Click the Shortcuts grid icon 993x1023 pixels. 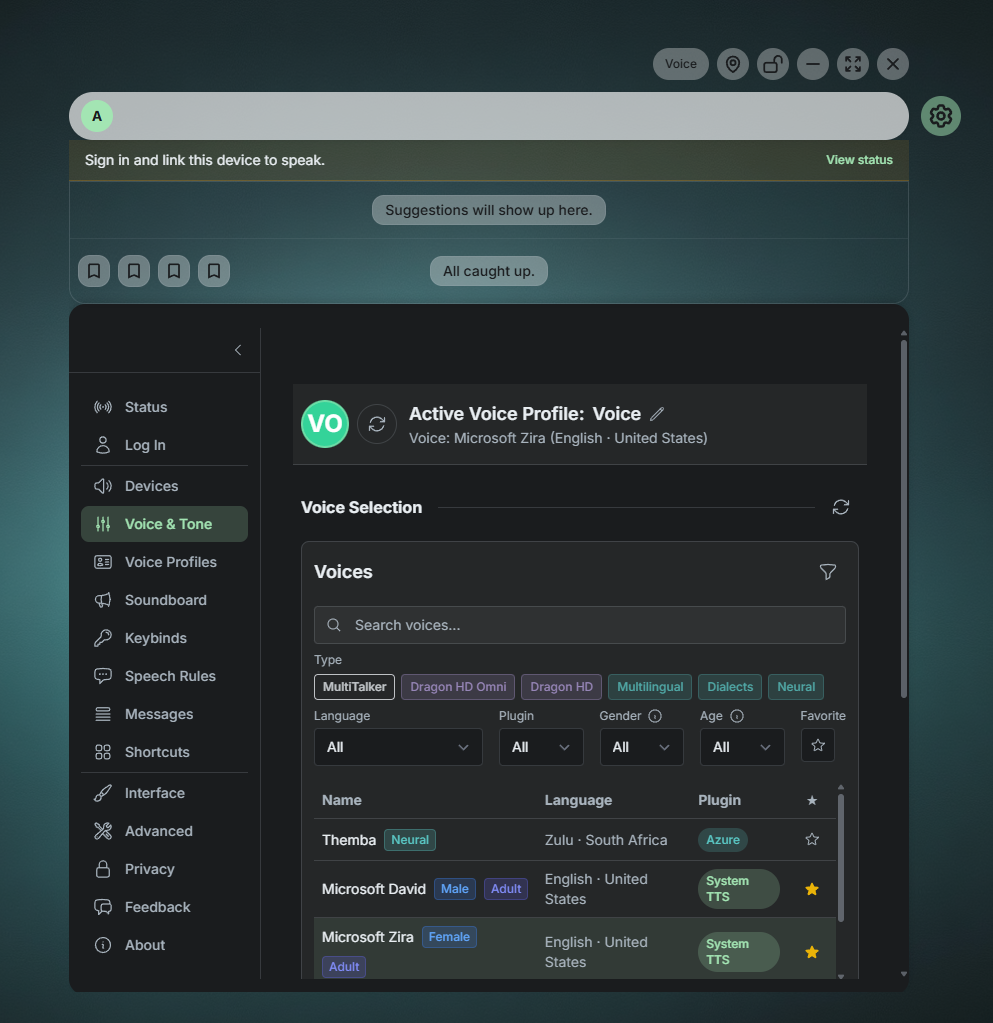click(102, 752)
